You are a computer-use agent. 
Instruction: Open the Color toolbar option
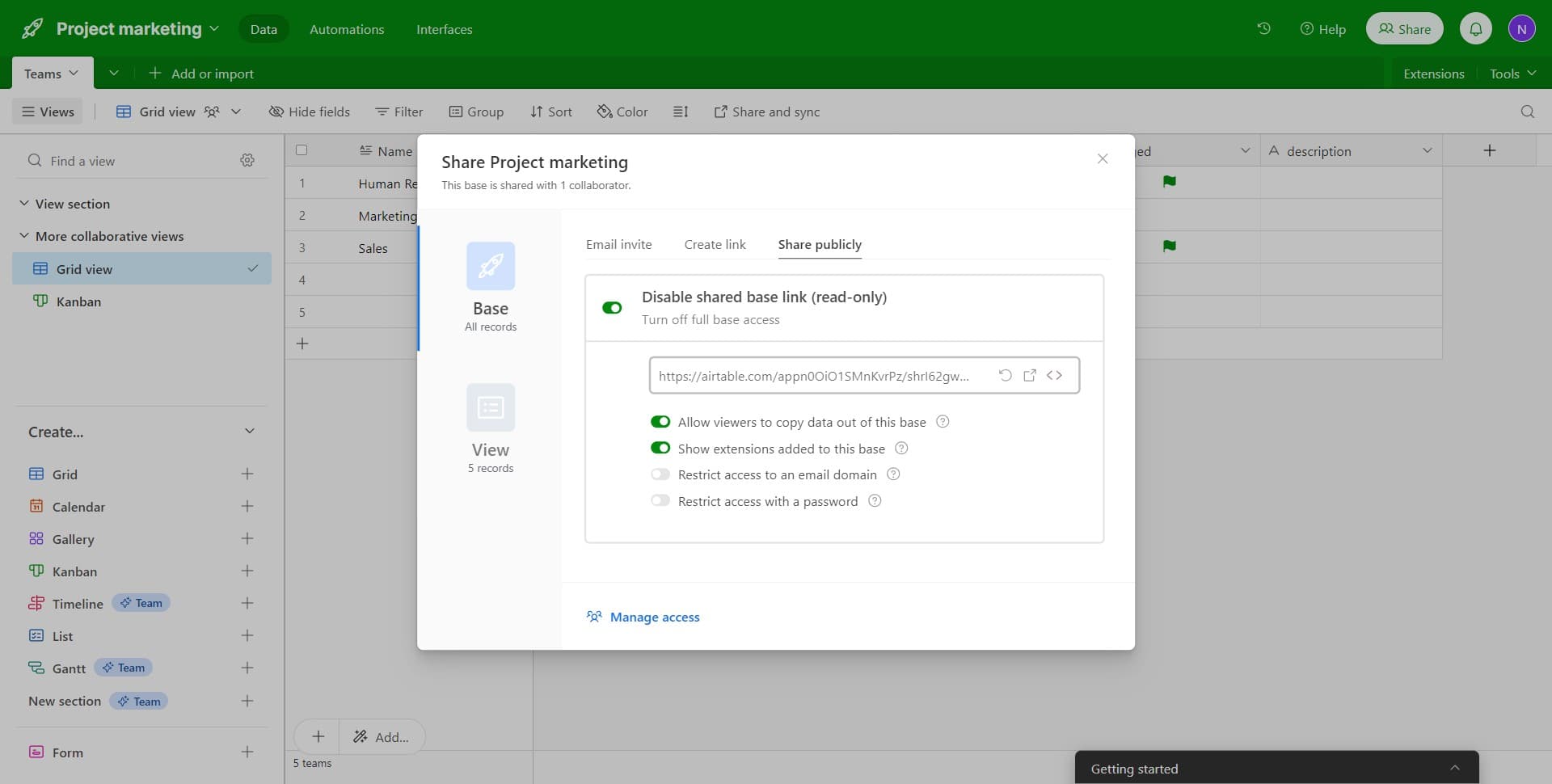pyautogui.click(x=622, y=112)
